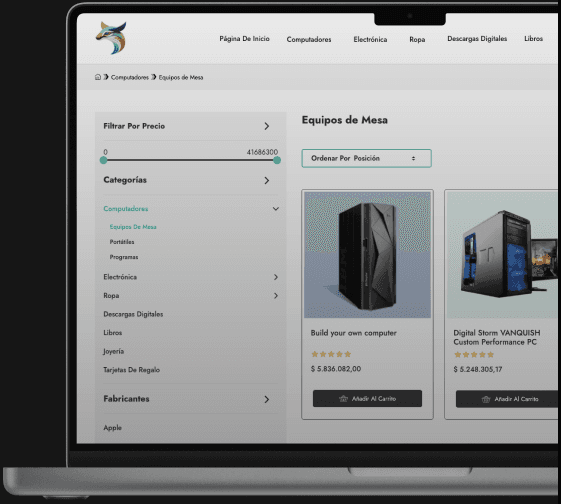Click star rating under Digital Storm VANQUISH
Image resolution: width=561 pixels, height=504 pixels.
point(474,355)
